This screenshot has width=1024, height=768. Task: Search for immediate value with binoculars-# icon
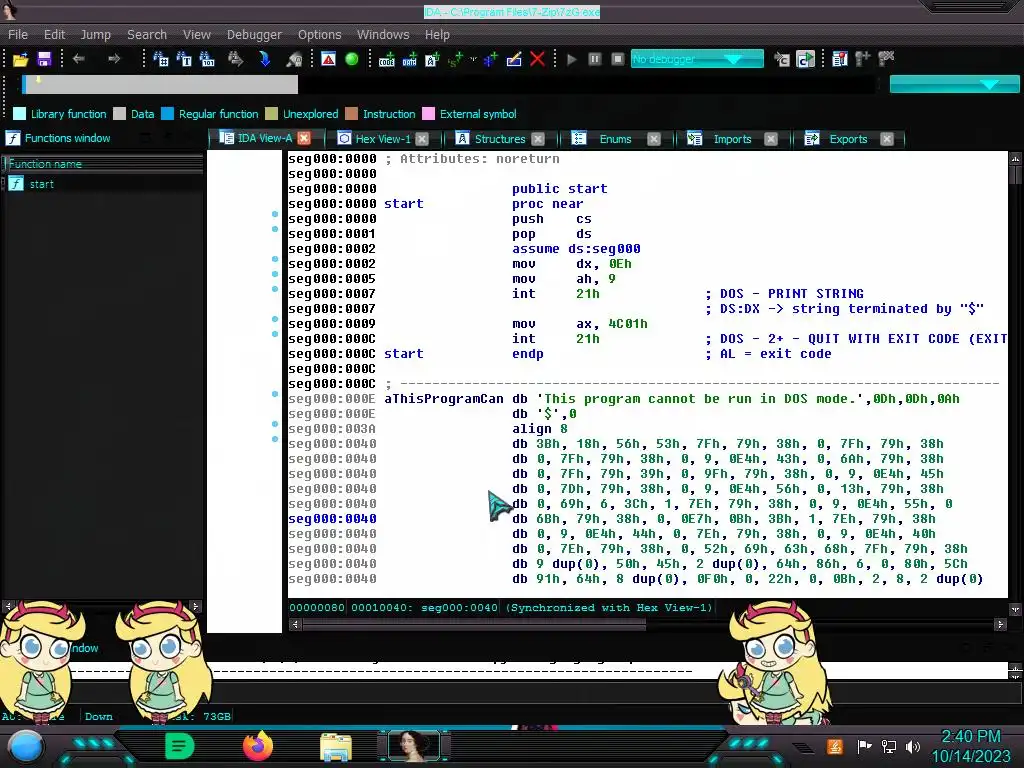(x=161, y=59)
